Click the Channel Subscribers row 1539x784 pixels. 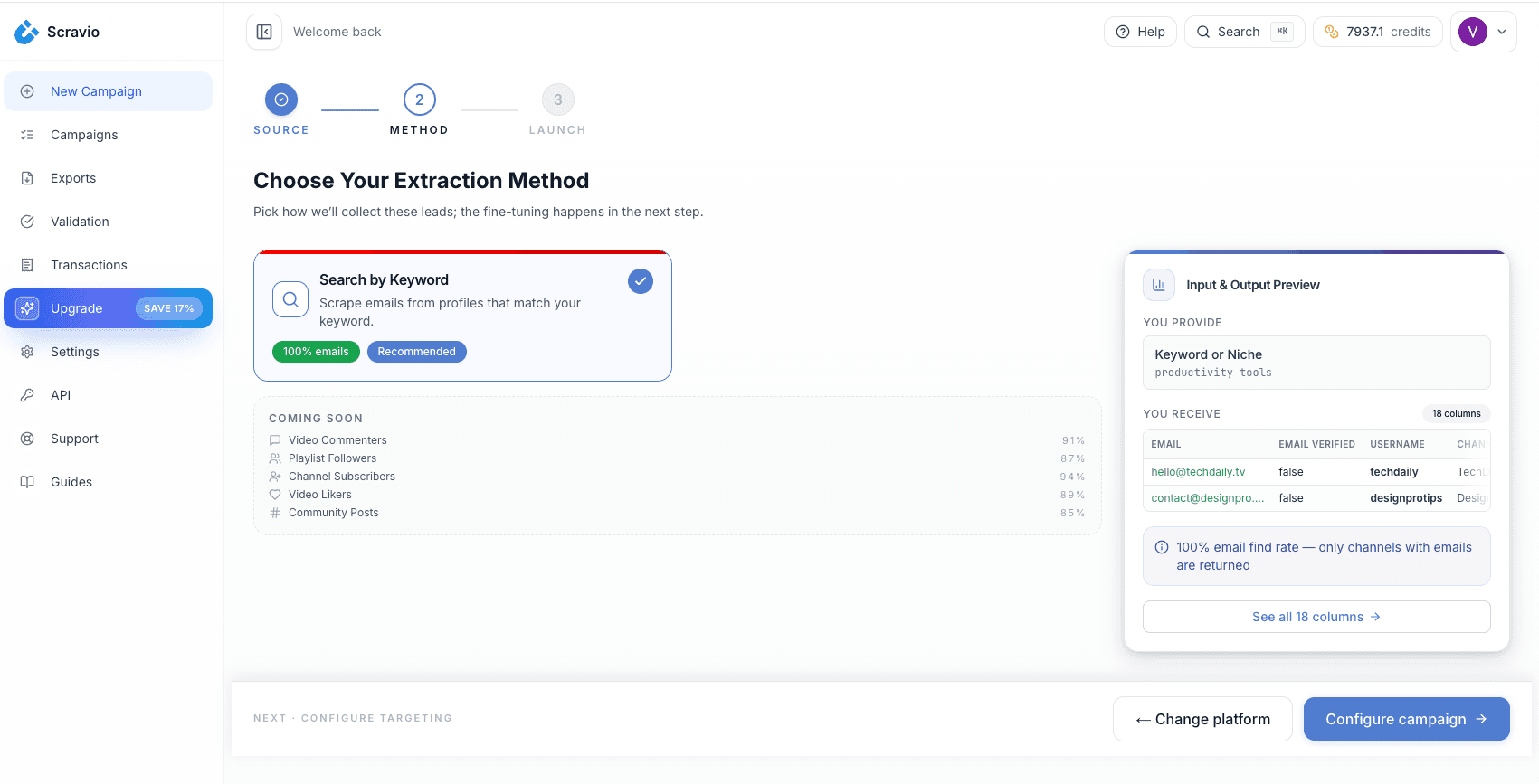point(677,477)
